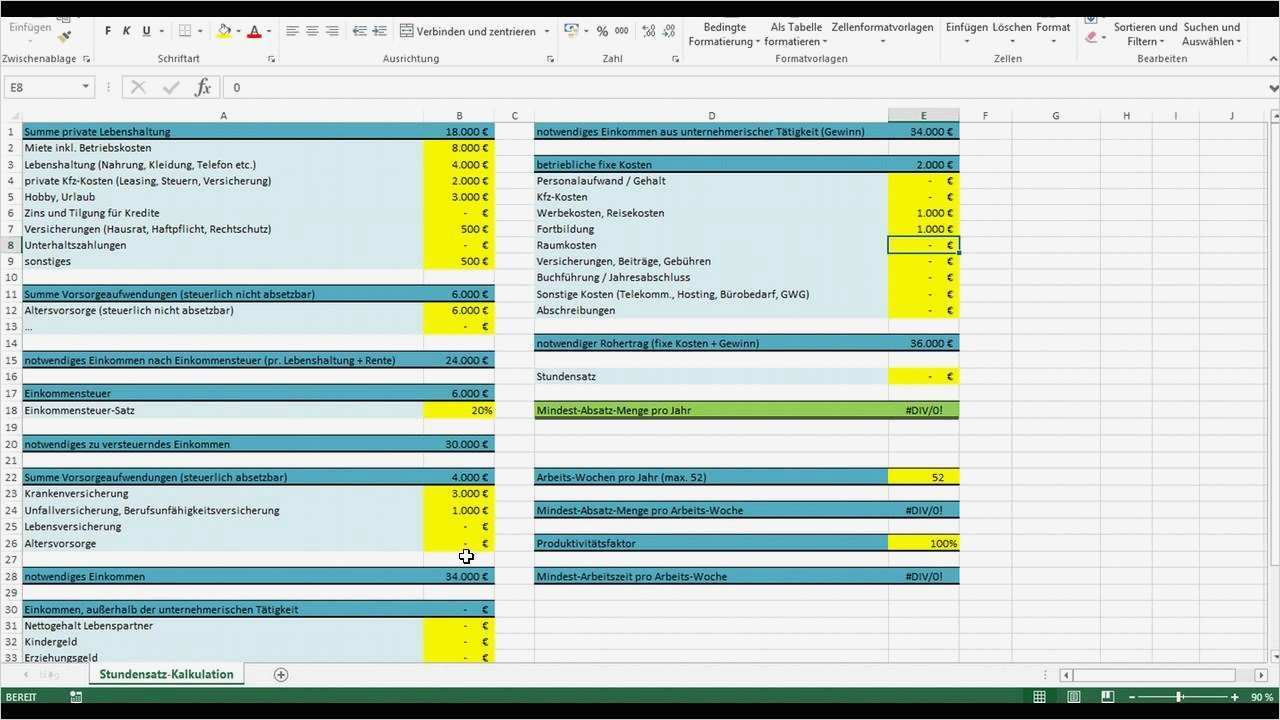The width and height of the screenshot is (1280, 720).
Task: Apply underline with the U icon
Action: (146, 31)
